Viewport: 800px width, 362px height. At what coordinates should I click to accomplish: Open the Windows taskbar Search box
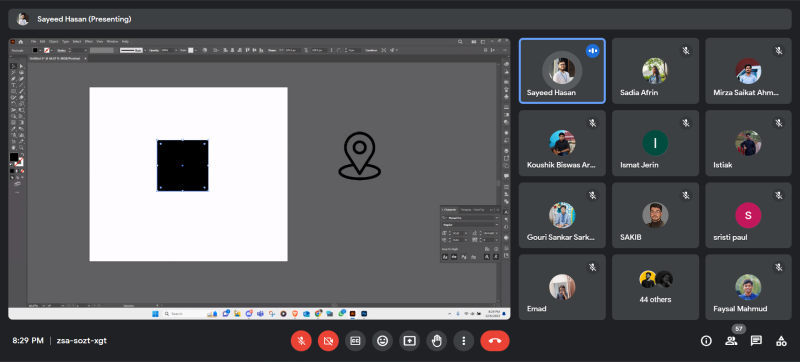pyautogui.click(x=184, y=314)
